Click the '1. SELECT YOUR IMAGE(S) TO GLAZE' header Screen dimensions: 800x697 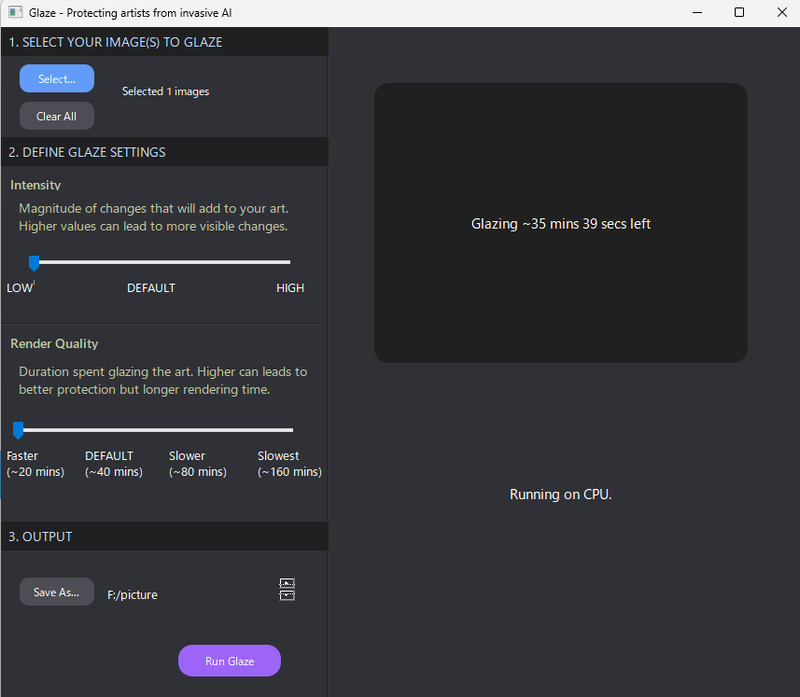(115, 42)
